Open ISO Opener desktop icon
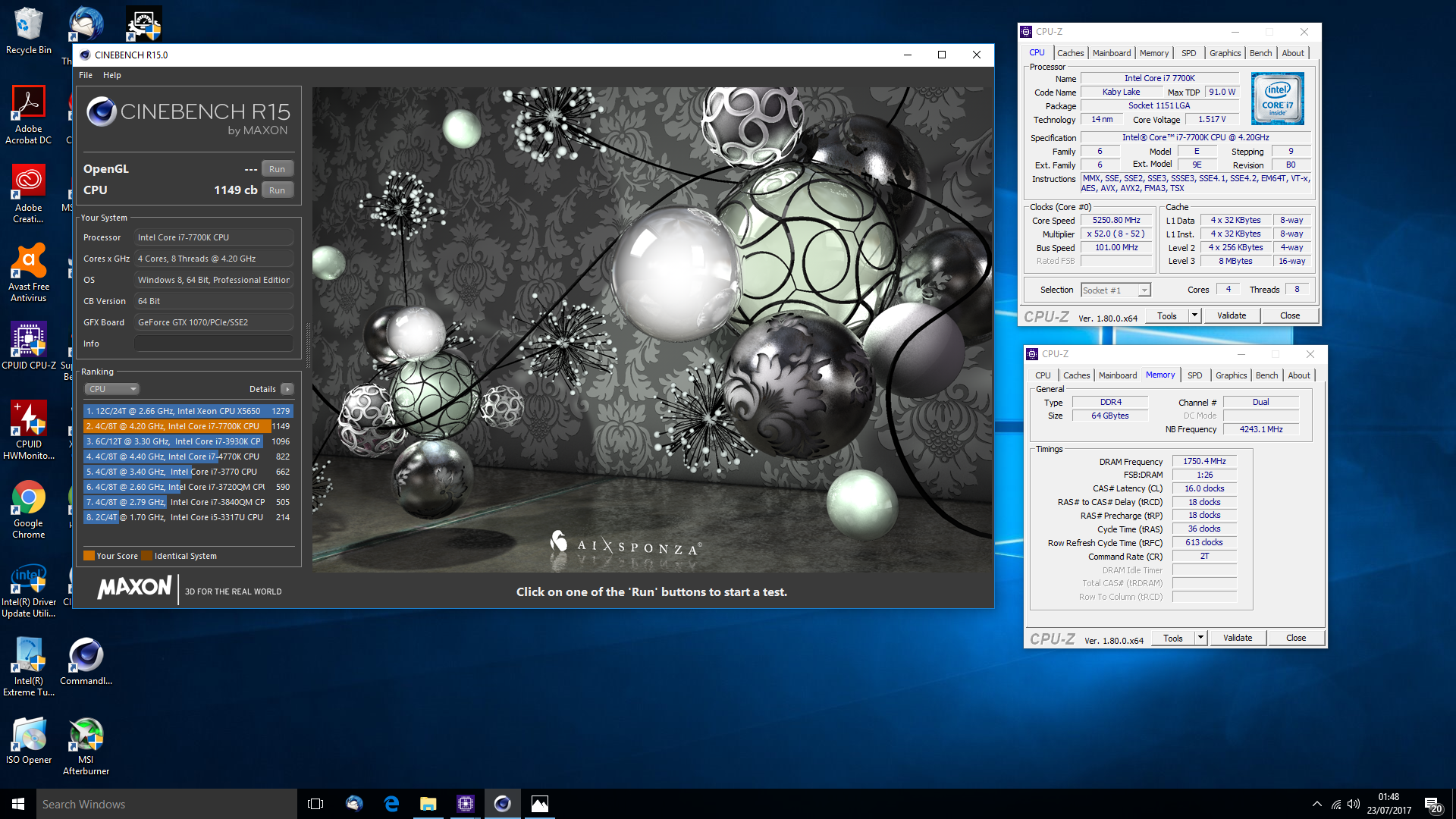The image size is (1456, 819). pyautogui.click(x=28, y=740)
